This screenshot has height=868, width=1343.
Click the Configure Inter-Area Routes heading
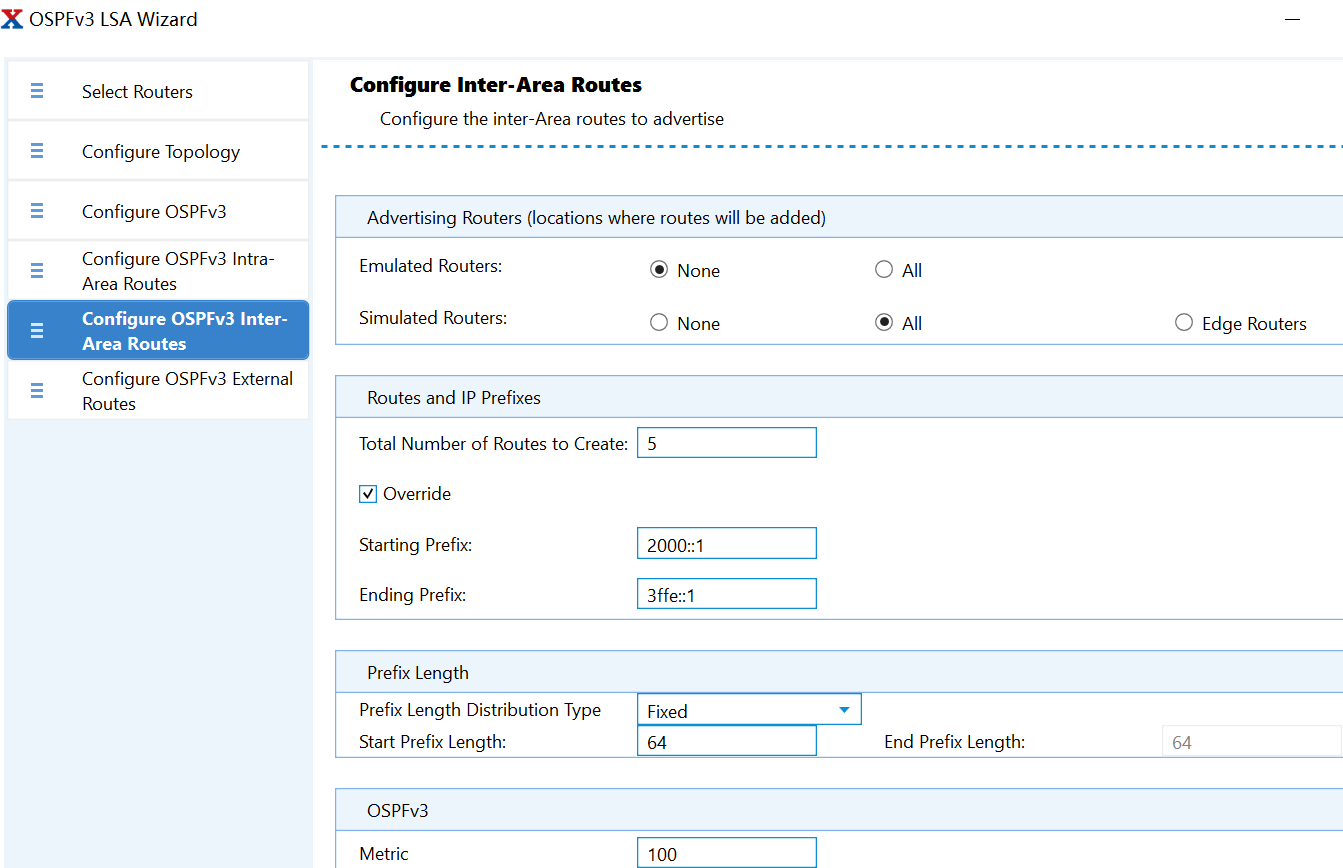[x=496, y=85]
